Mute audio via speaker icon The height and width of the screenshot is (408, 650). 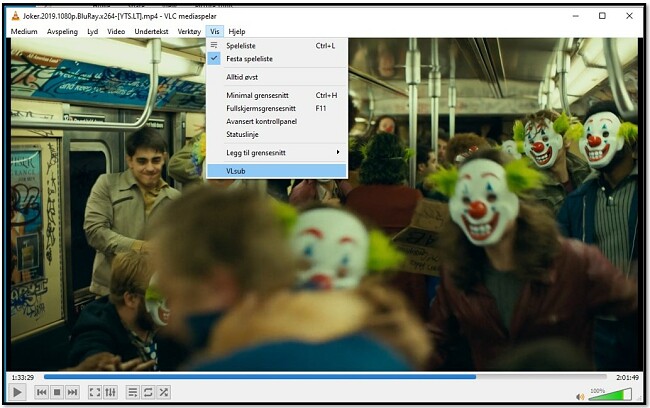pyautogui.click(x=580, y=397)
